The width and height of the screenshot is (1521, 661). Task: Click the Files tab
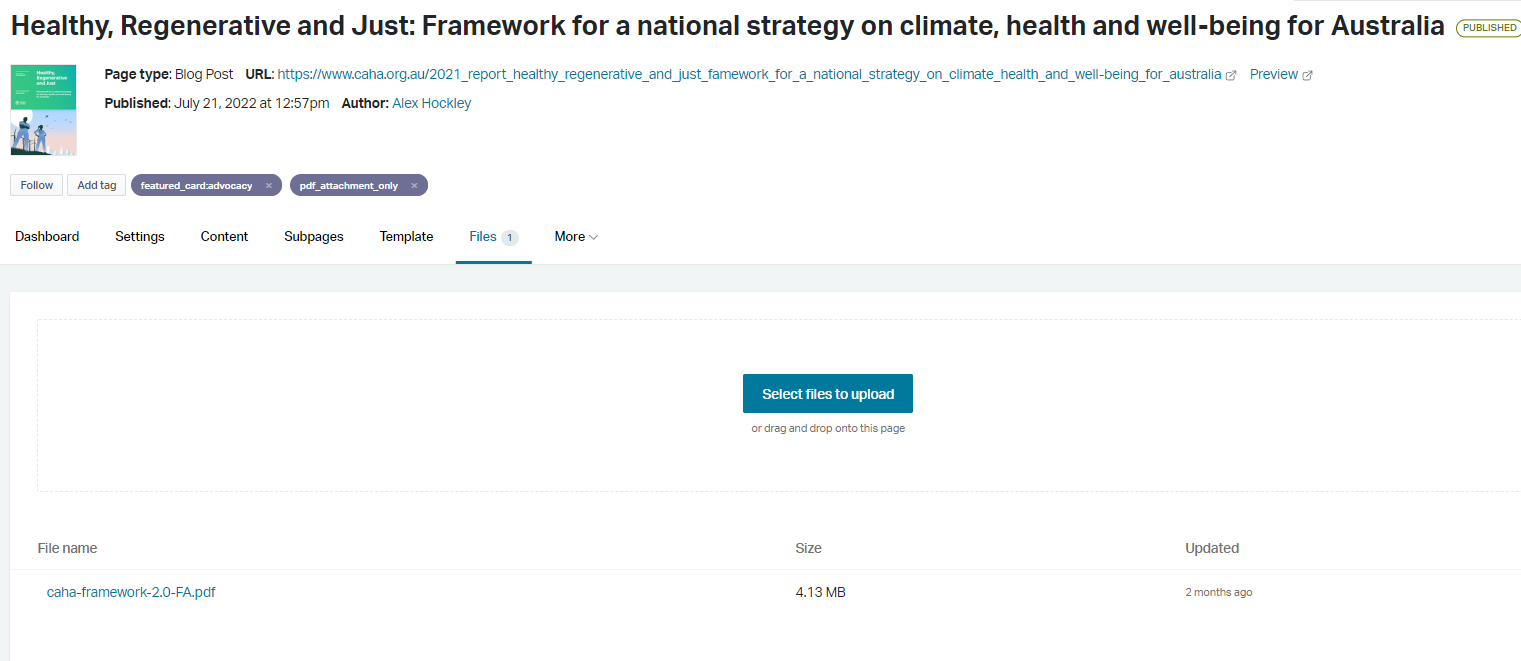[483, 237]
